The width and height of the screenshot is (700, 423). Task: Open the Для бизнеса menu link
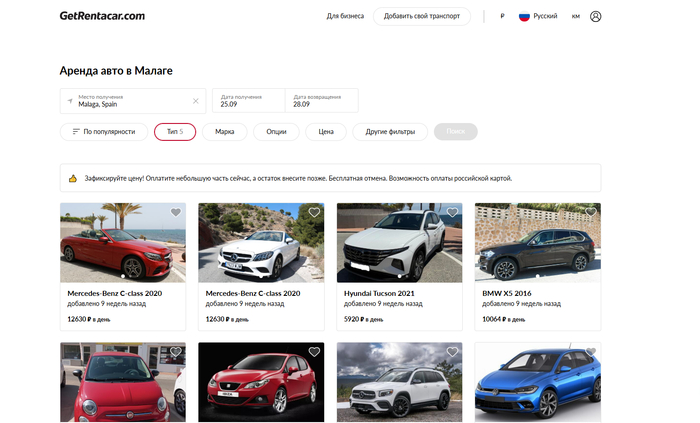[345, 16]
